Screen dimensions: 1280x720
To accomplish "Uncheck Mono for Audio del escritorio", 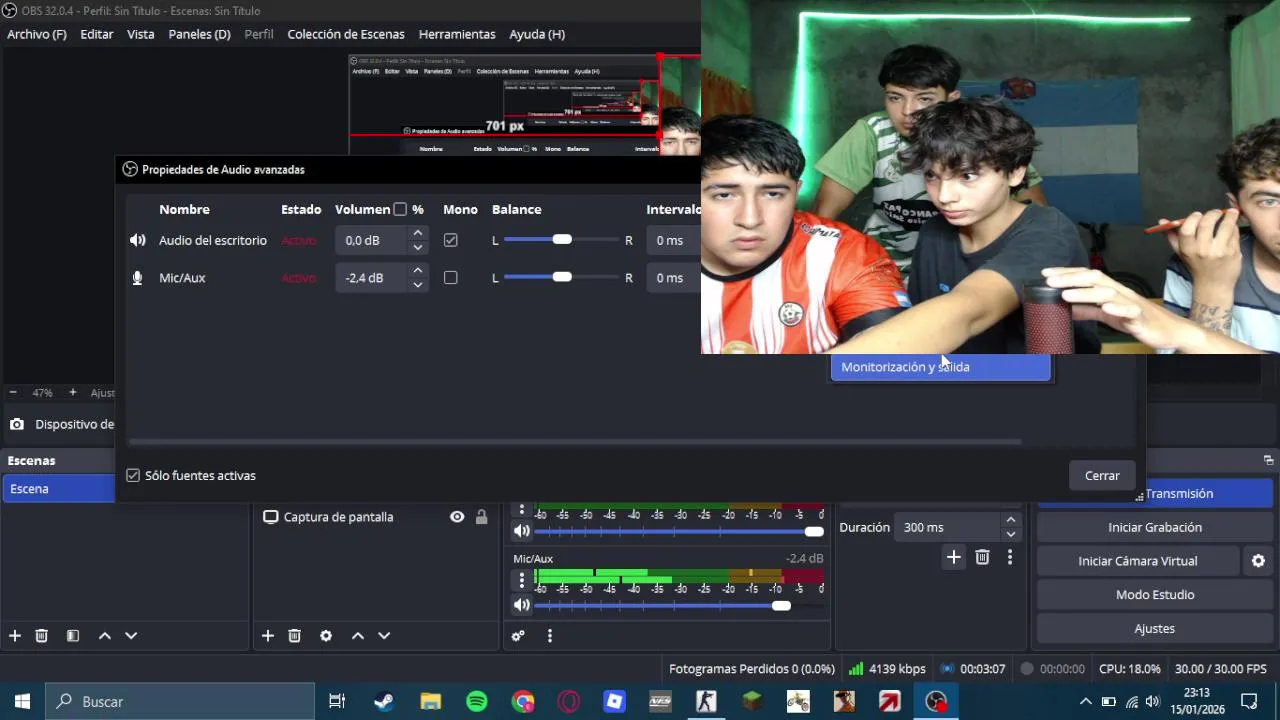I will (451, 240).
